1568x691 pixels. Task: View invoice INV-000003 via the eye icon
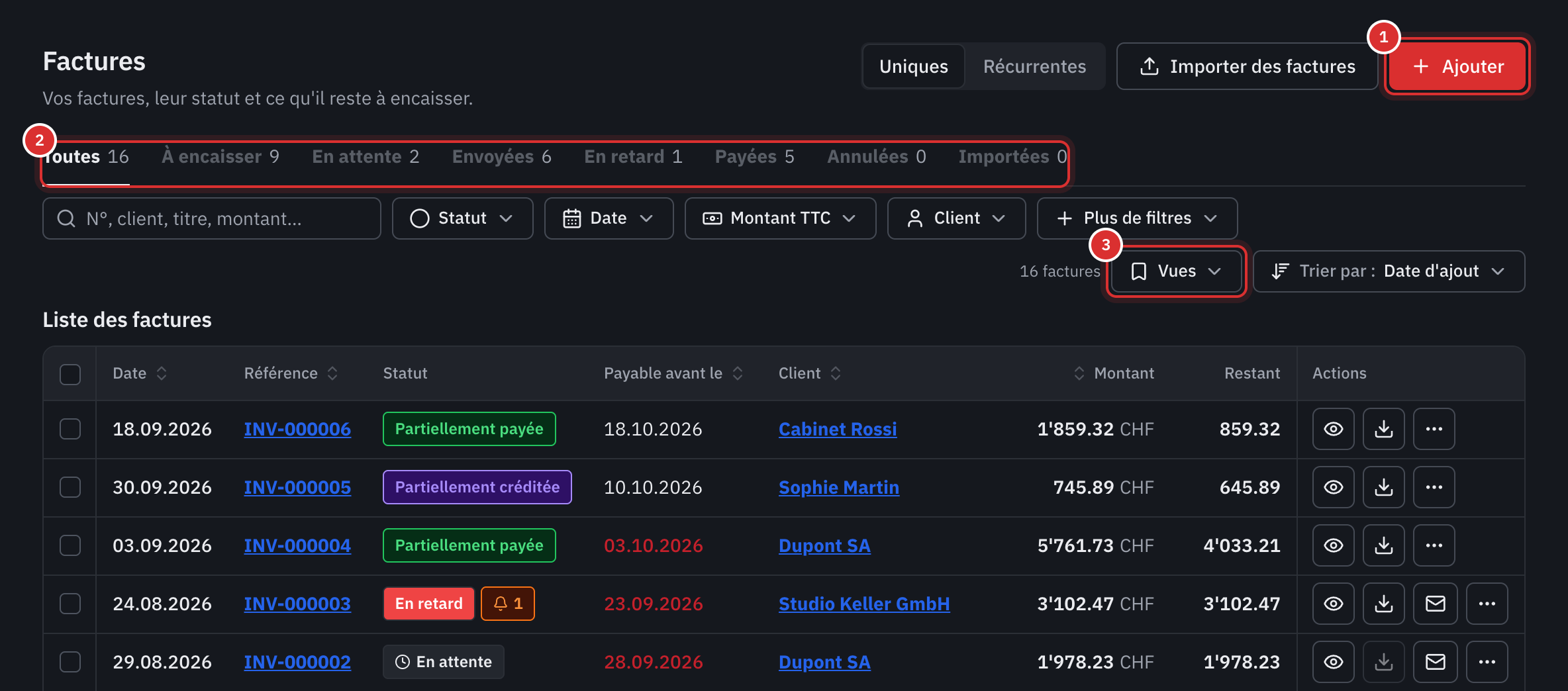pyautogui.click(x=1333, y=604)
